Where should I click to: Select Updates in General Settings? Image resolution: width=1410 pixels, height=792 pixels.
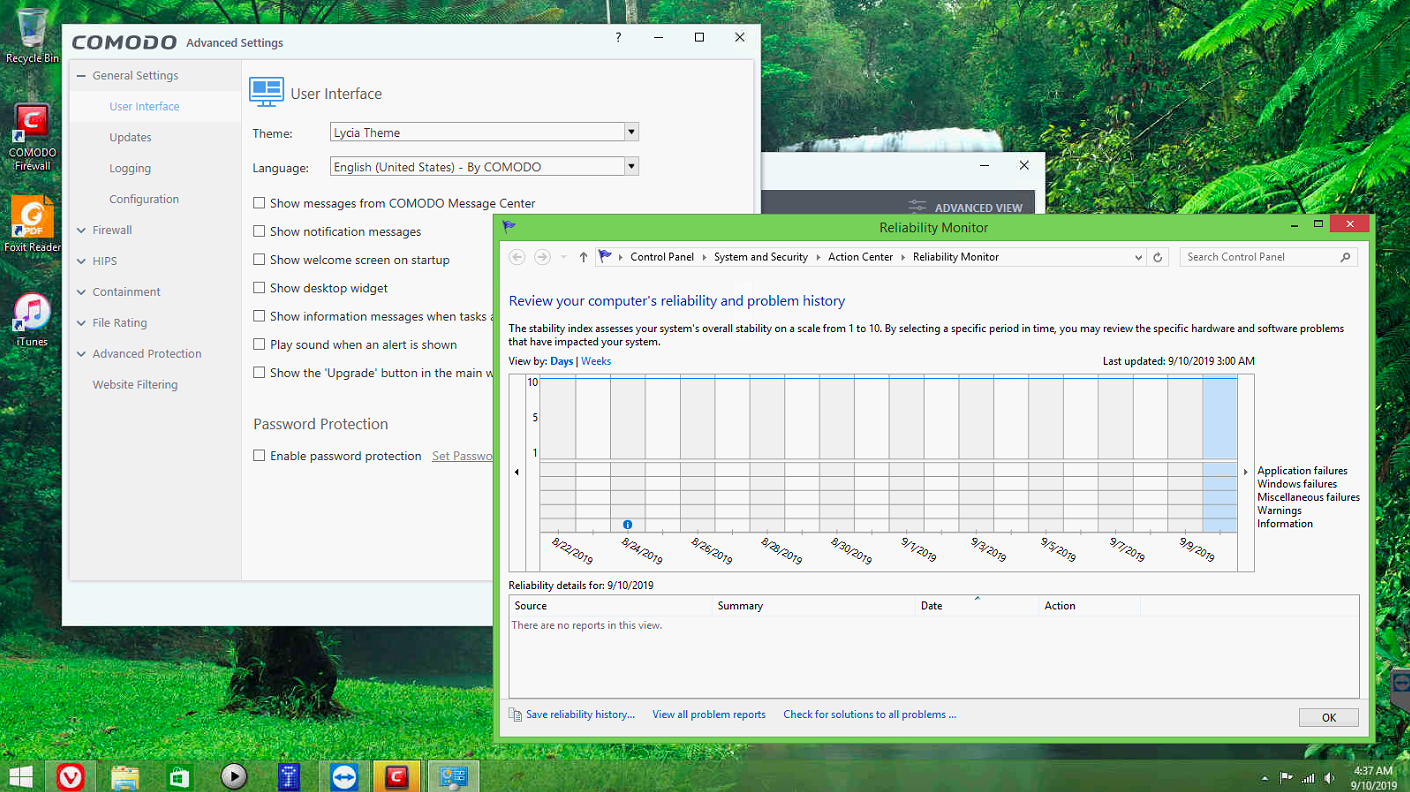point(130,137)
